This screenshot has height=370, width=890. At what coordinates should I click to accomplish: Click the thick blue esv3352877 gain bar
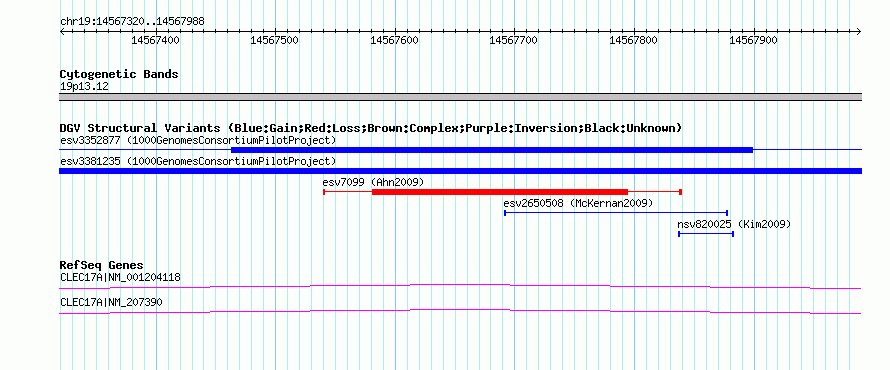pos(492,150)
